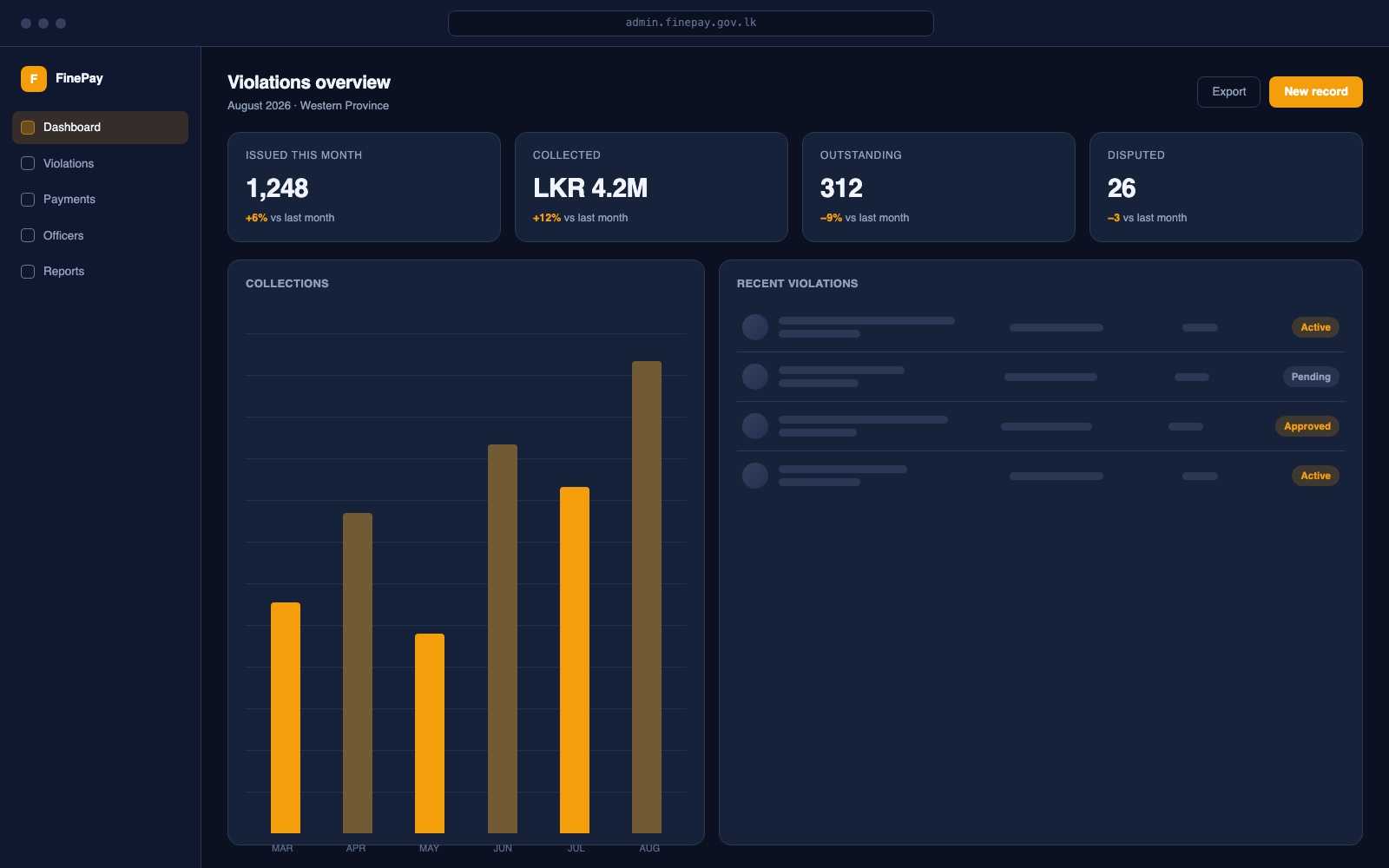Click the admin.finepay.gov.lk address bar
The height and width of the screenshot is (868, 1389).
tap(691, 23)
